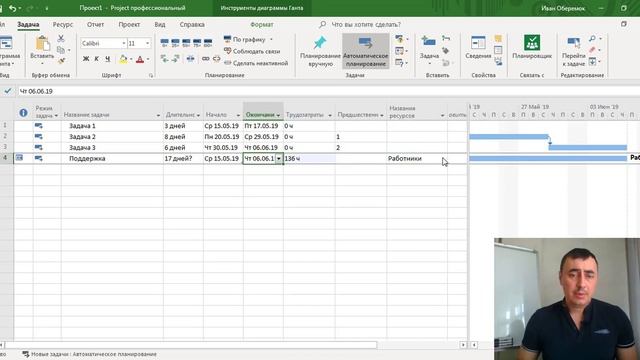Open the Проект ribbon tab
Image resolution: width=640 pixels, height=360 pixels.
coord(129,24)
